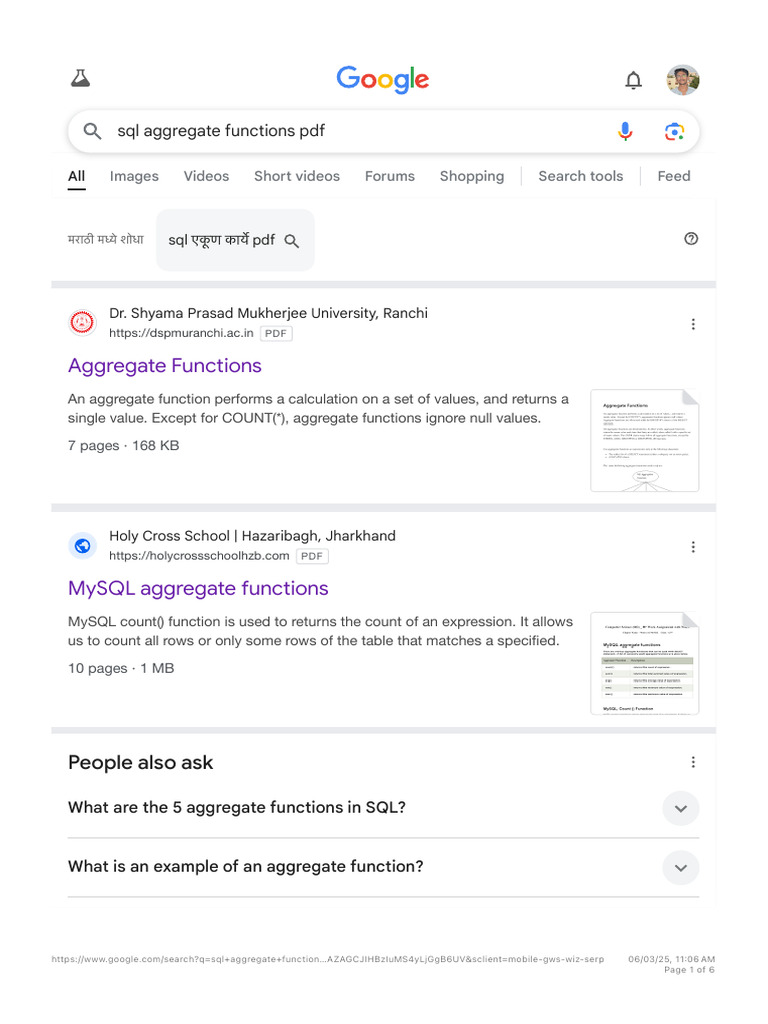Start voice search with microphone icon
The image size is (768, 1024).
625,131
